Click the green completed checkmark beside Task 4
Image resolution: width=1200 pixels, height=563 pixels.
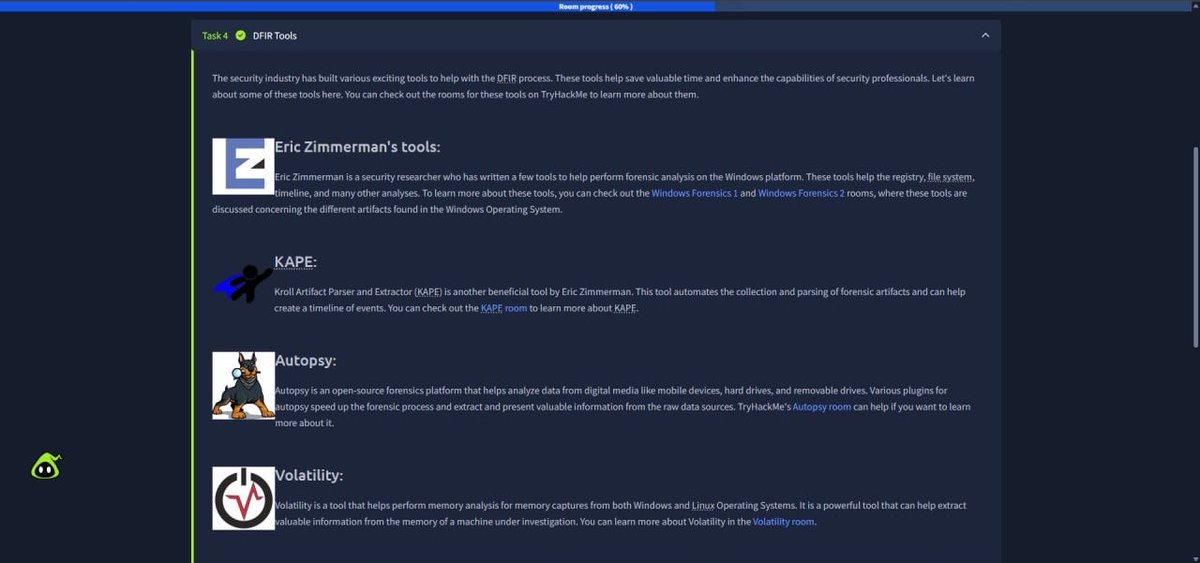point(241,36)
